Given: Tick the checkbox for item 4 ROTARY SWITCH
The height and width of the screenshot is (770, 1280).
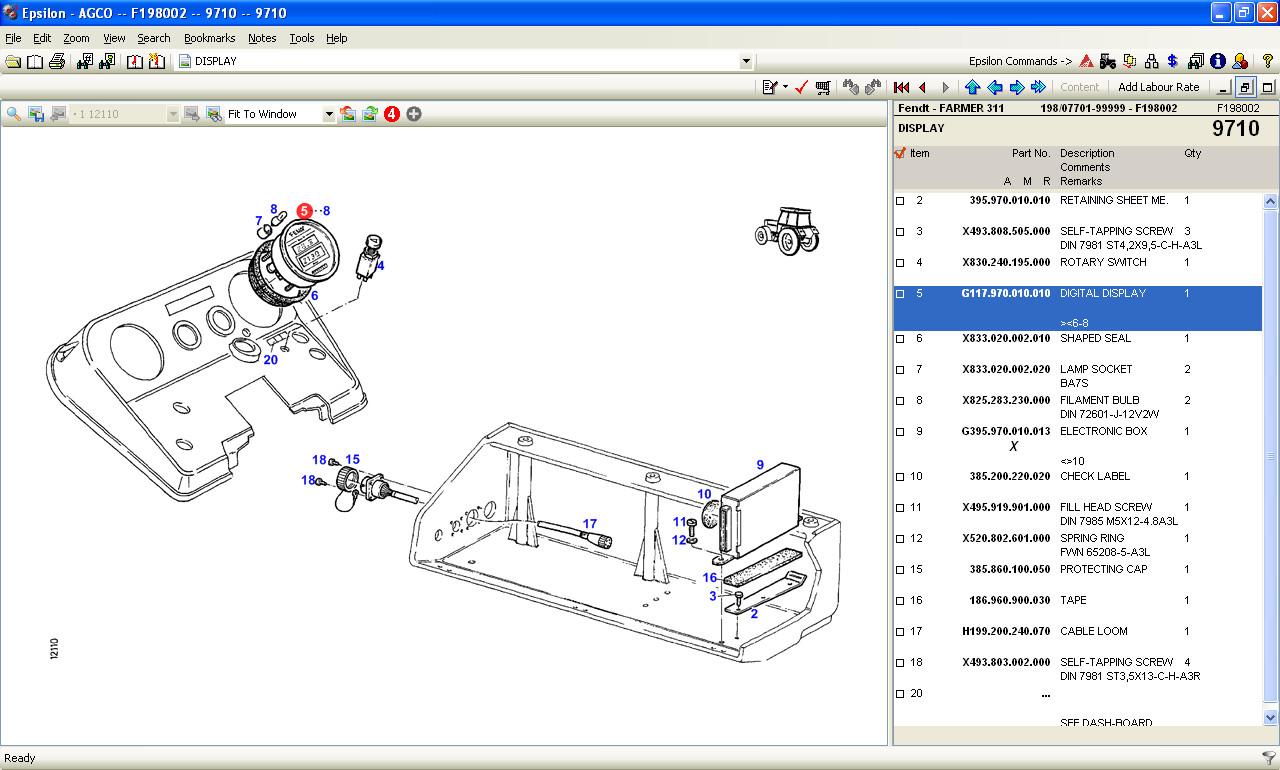Looking at the screenshot, I should coord(900,263).
